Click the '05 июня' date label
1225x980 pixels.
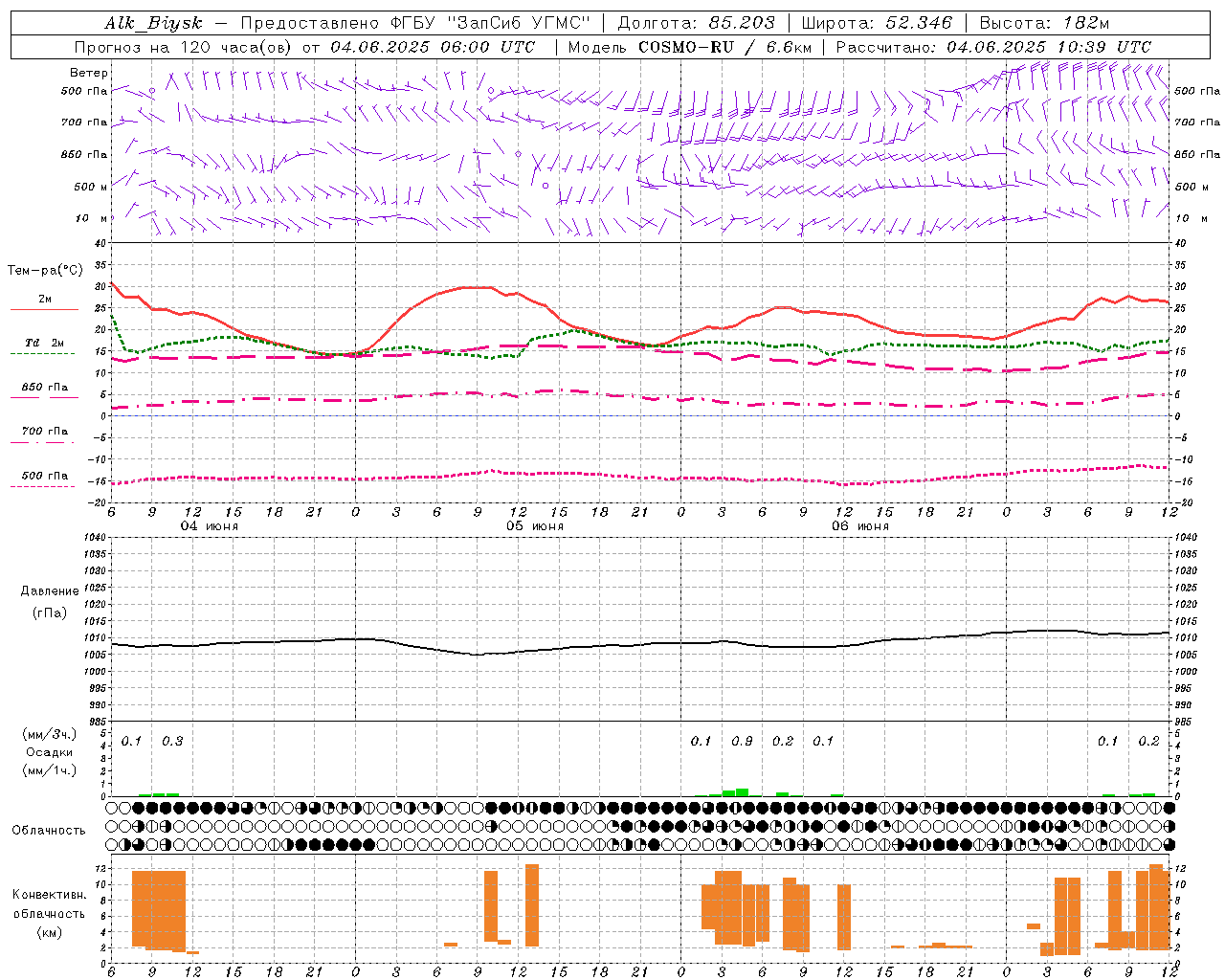click(535, 526)
